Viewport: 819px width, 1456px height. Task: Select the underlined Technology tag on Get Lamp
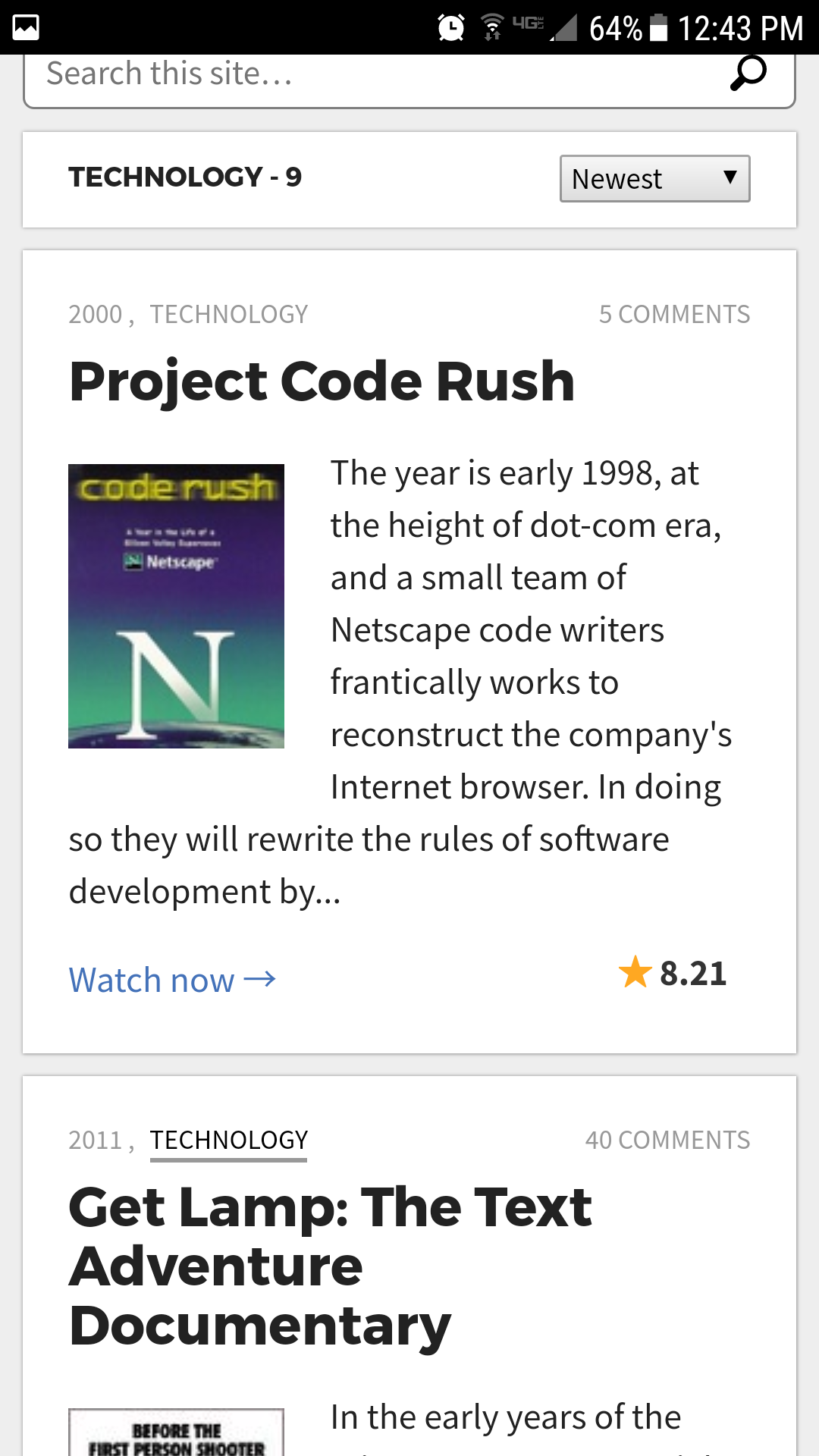pos(229,1141)
